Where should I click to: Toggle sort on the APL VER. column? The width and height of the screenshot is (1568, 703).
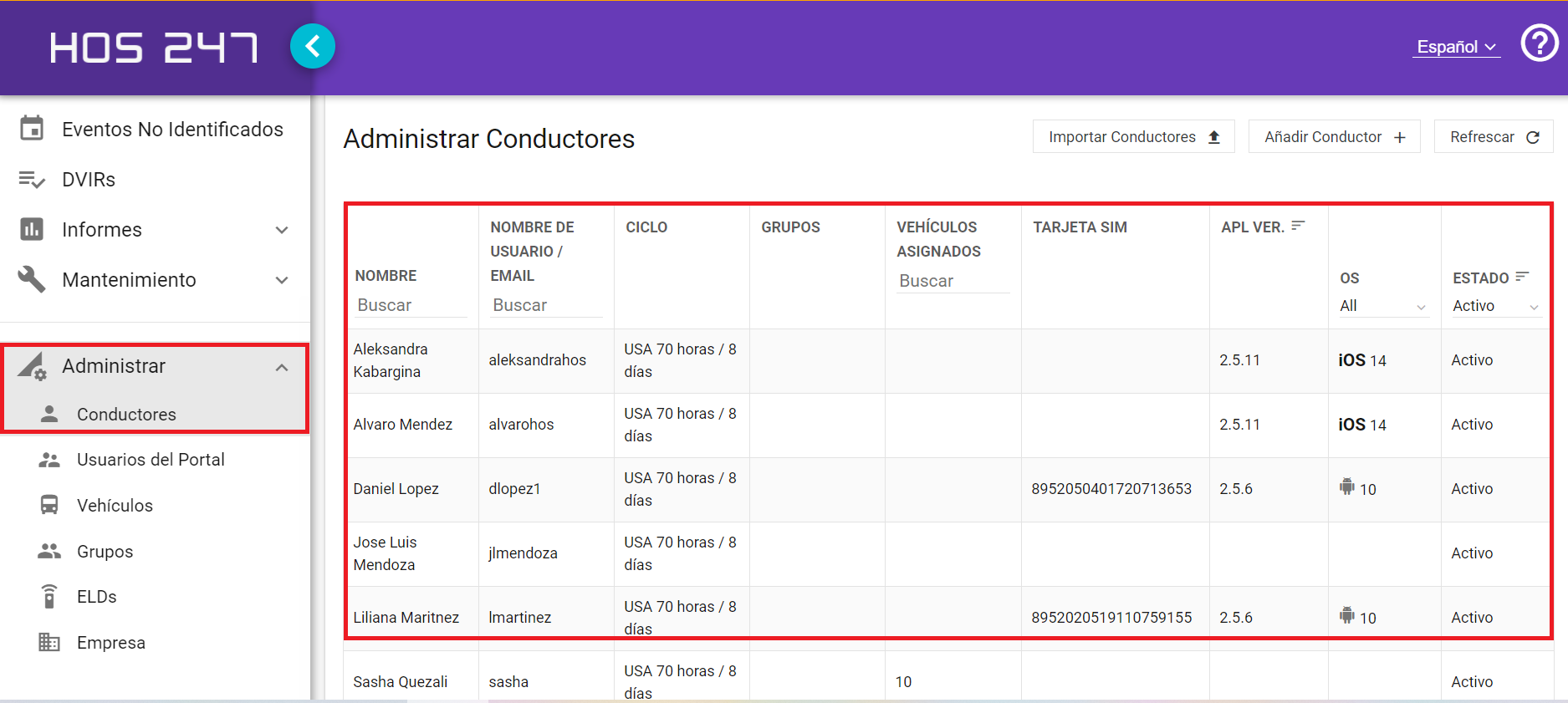point(1298,226)
